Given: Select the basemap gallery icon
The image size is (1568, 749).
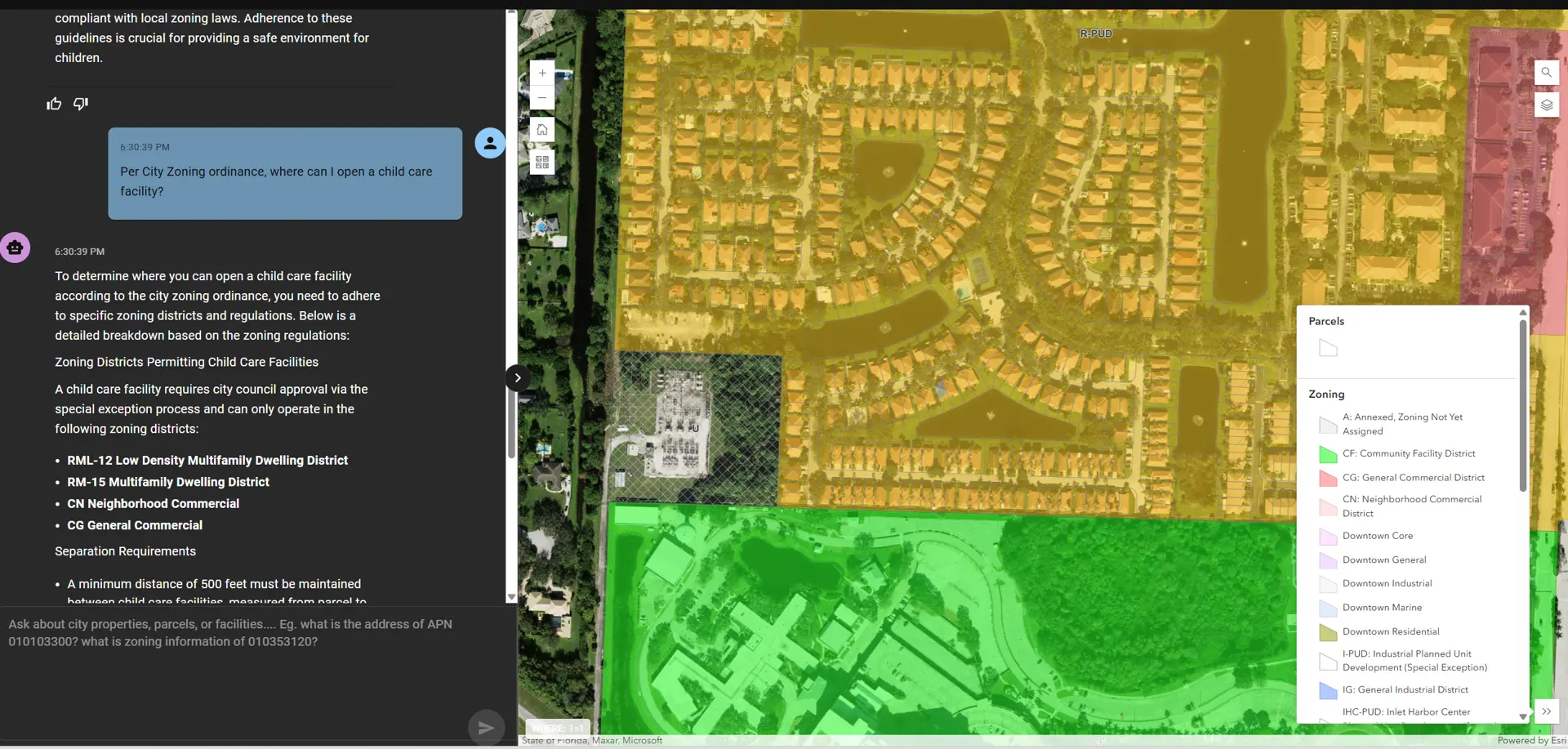Looking at the screenshot, I should 541,162.
